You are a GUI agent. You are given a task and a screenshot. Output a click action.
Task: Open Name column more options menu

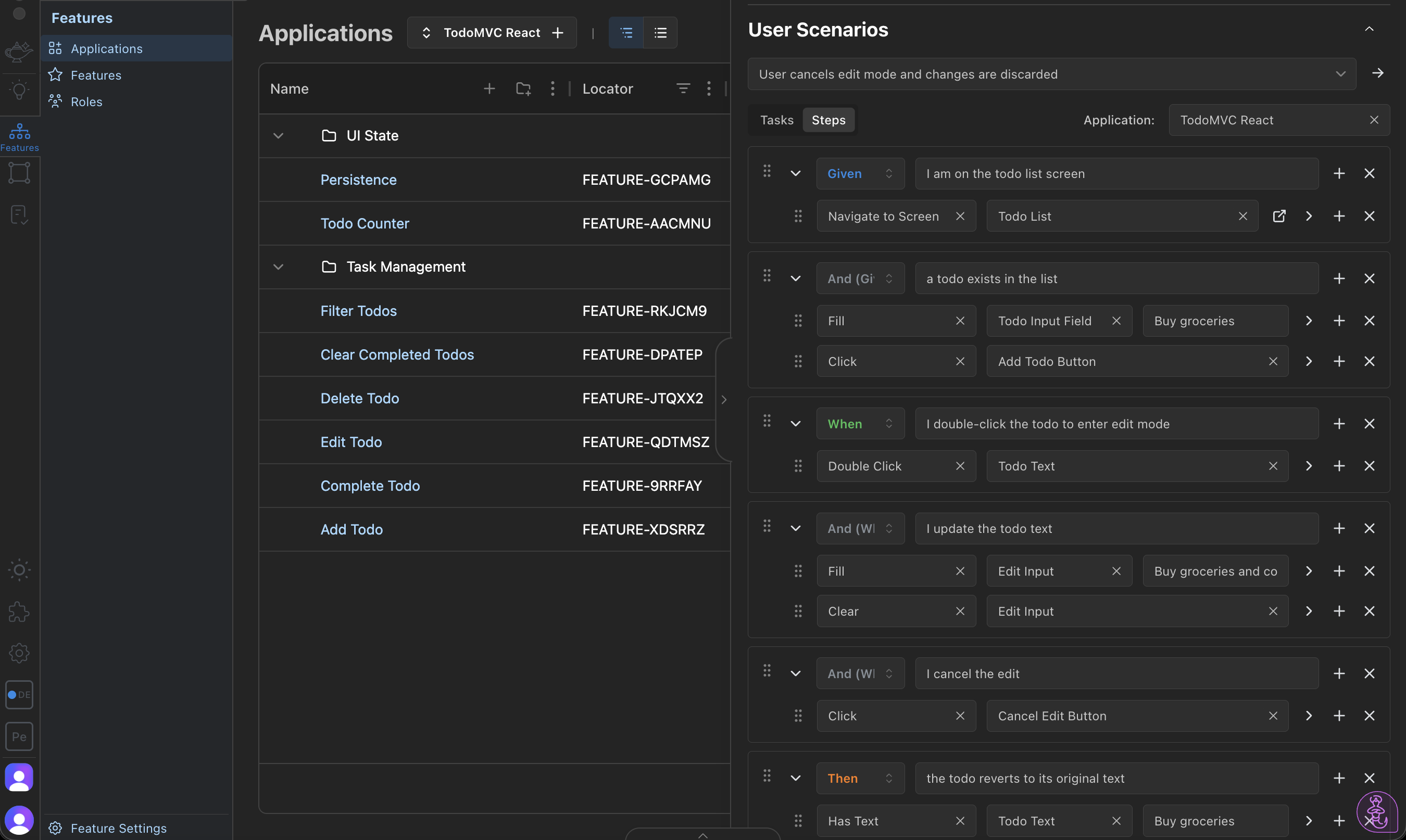[553, 88]
